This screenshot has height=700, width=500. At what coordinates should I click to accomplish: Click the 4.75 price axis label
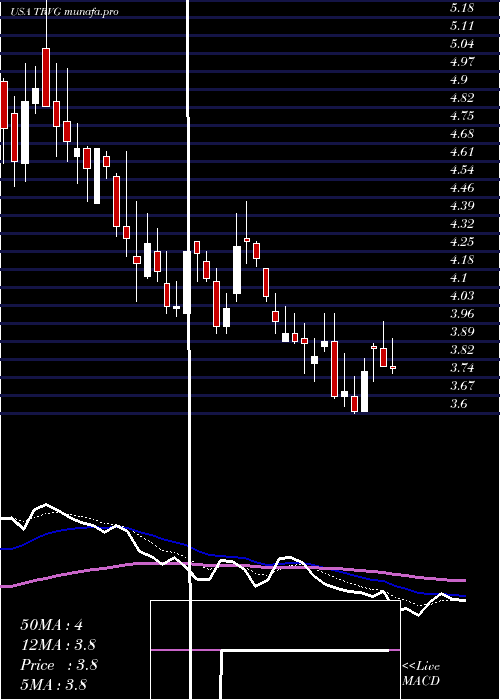coord(462,116)
